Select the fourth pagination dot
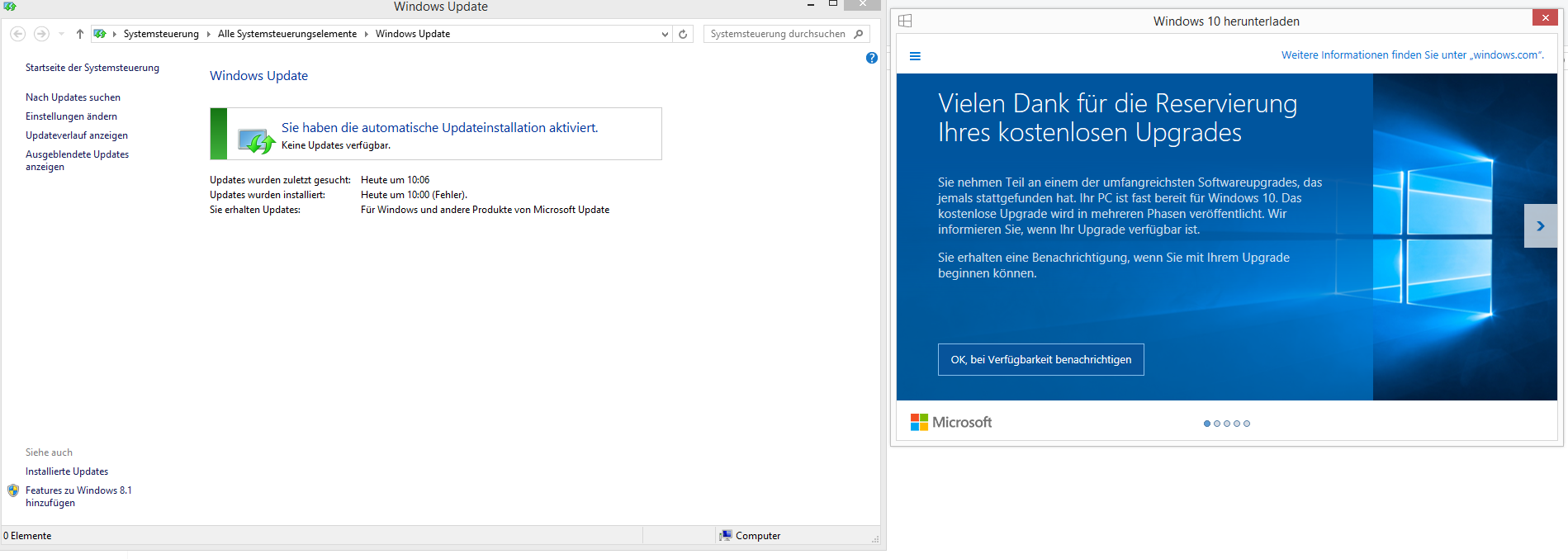 pyautogui.click(x=1237, y=424)
